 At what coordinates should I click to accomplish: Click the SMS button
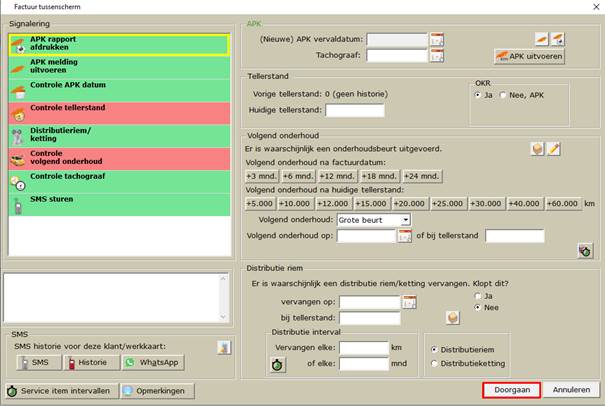point(39,363)
